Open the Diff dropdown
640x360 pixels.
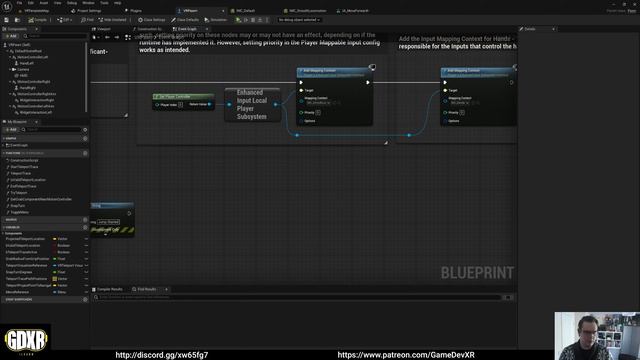(64, 20)
